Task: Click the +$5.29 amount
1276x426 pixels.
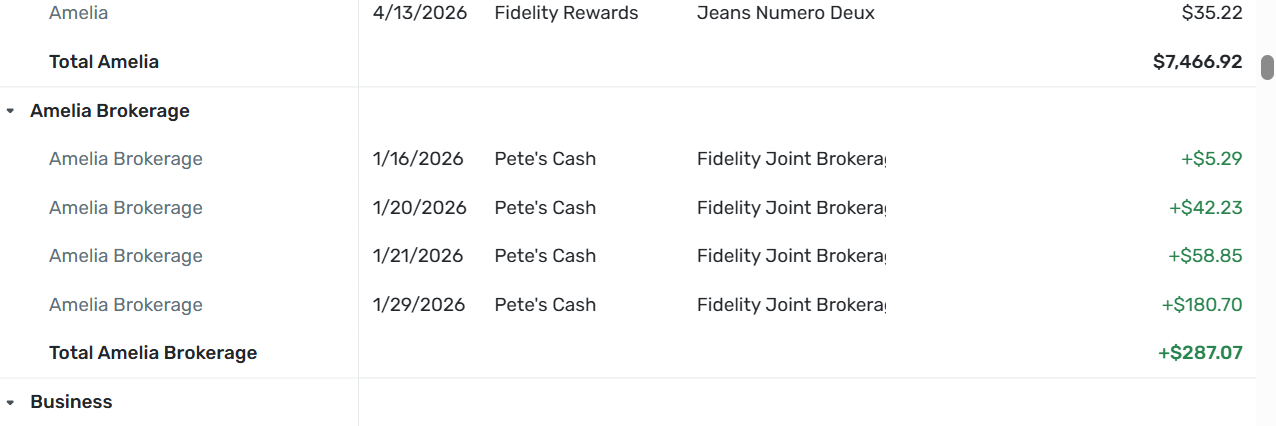Action: (1211, 159)
